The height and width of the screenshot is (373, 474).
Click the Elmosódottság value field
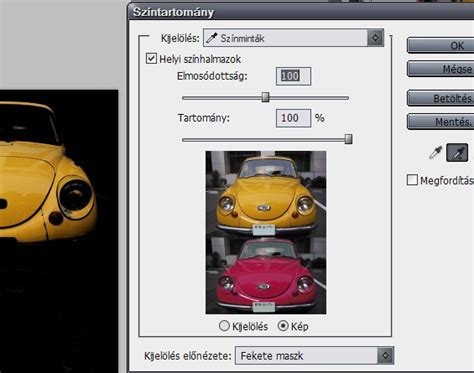[293, 76]
